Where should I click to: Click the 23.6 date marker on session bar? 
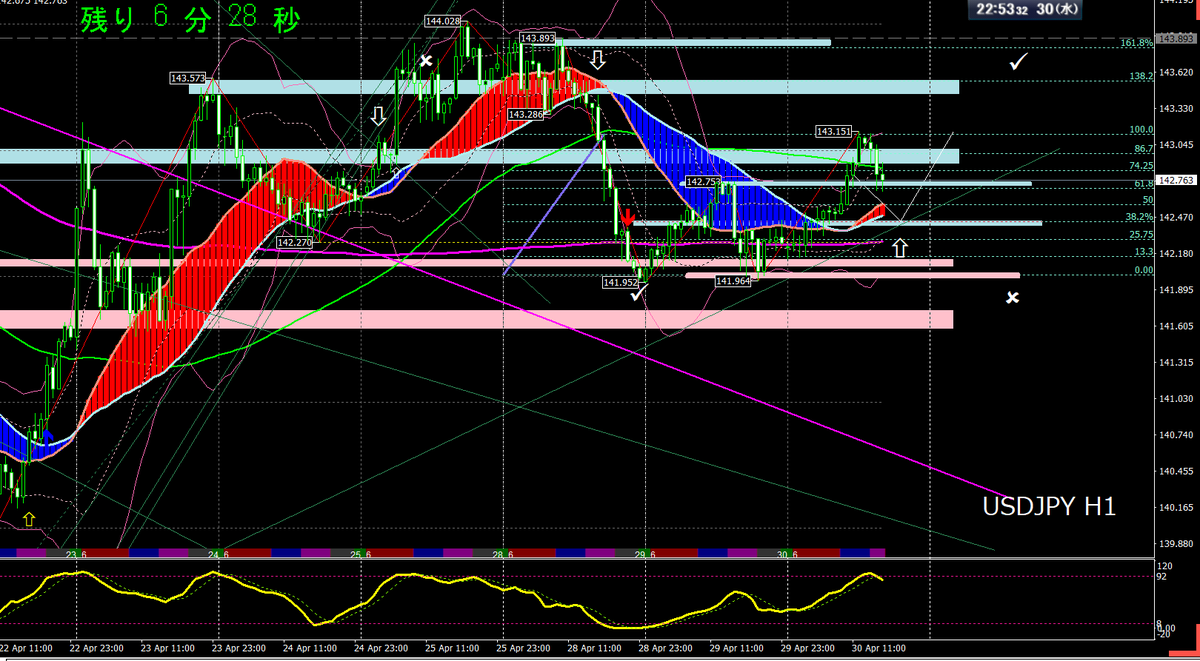click(75, 555)
